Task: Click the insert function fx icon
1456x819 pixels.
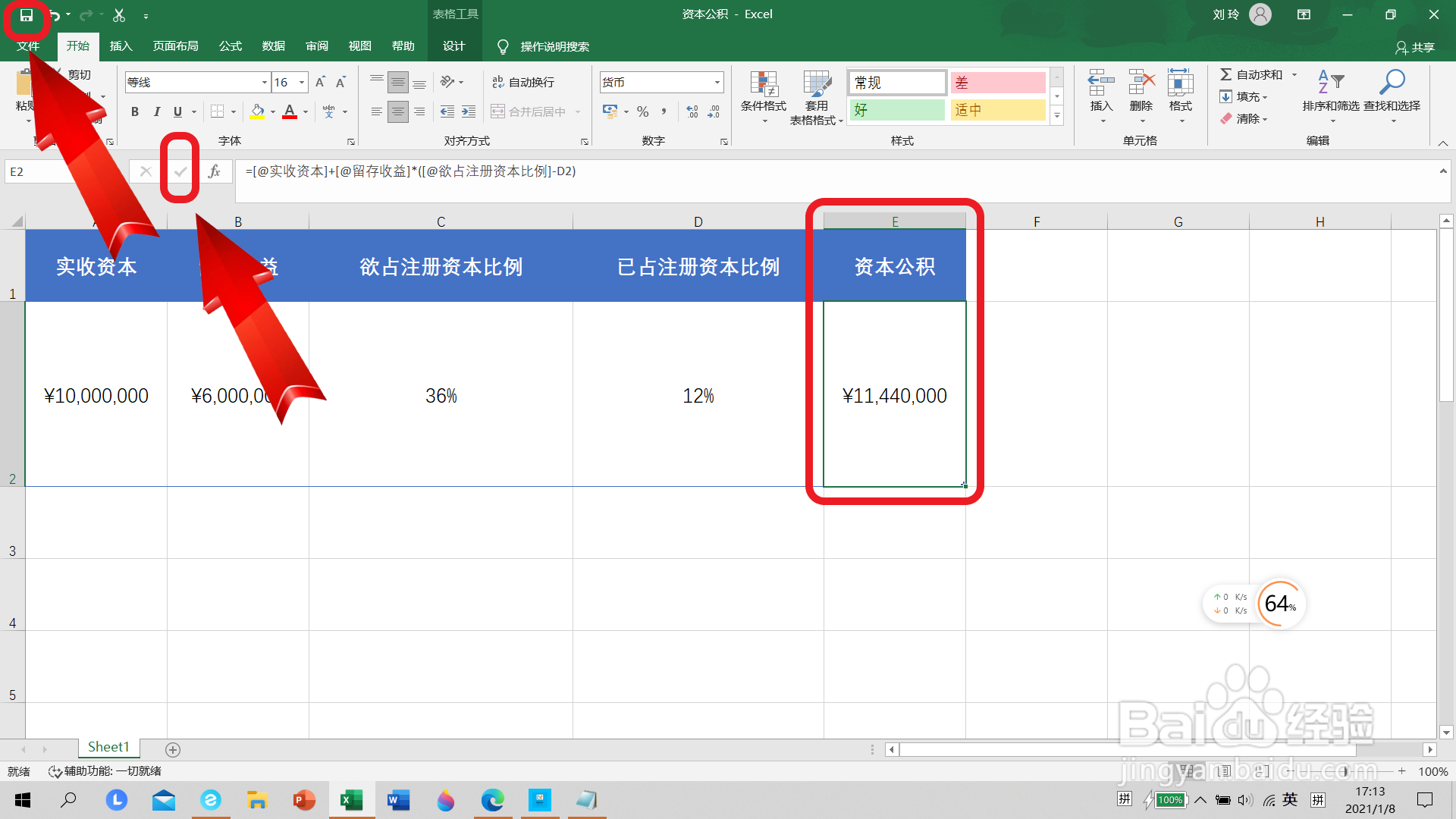Action: click(x=215, y=171)
